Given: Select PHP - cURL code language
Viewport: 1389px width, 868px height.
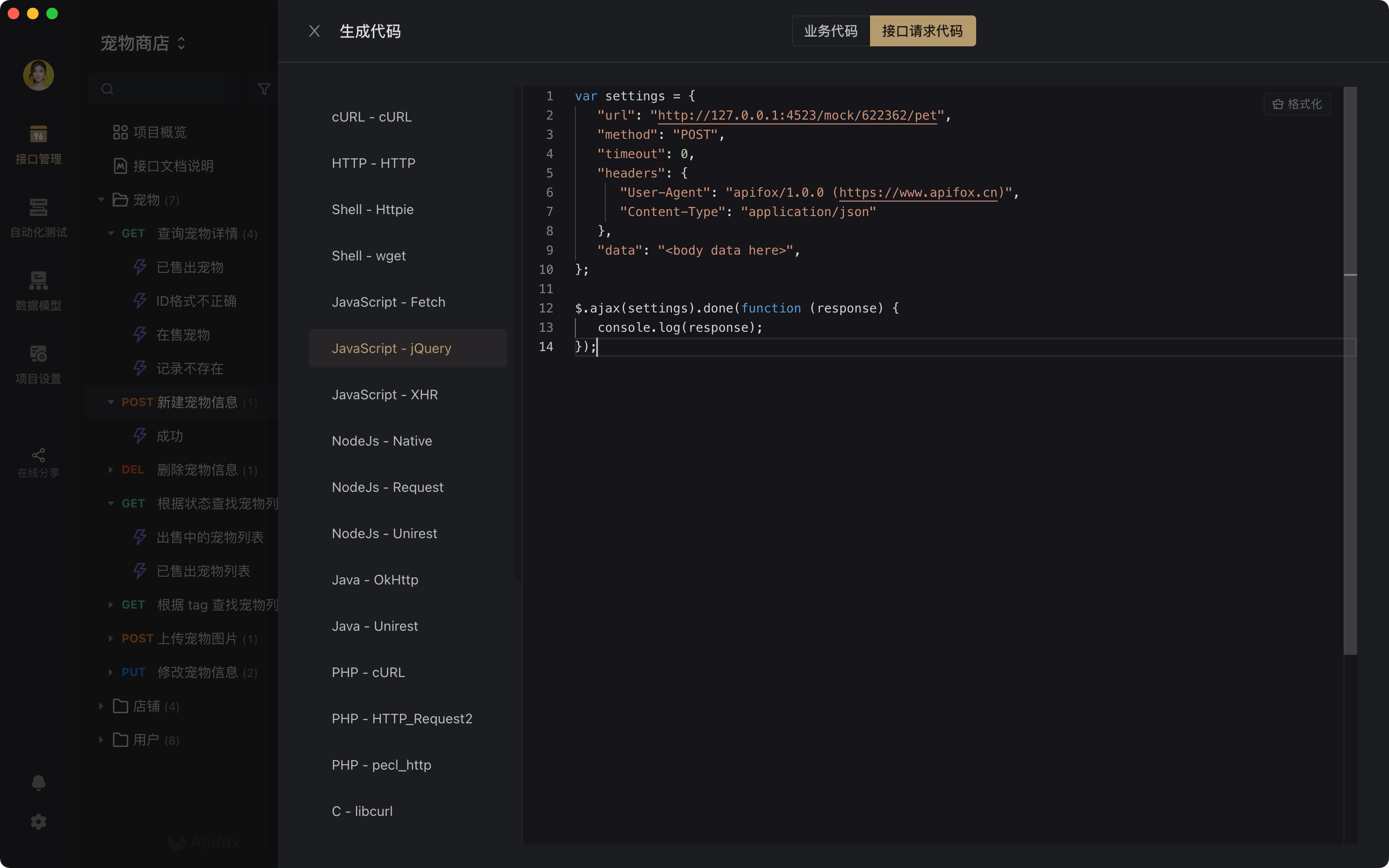Looking at the screenshot, I should [x=368, y=672].
